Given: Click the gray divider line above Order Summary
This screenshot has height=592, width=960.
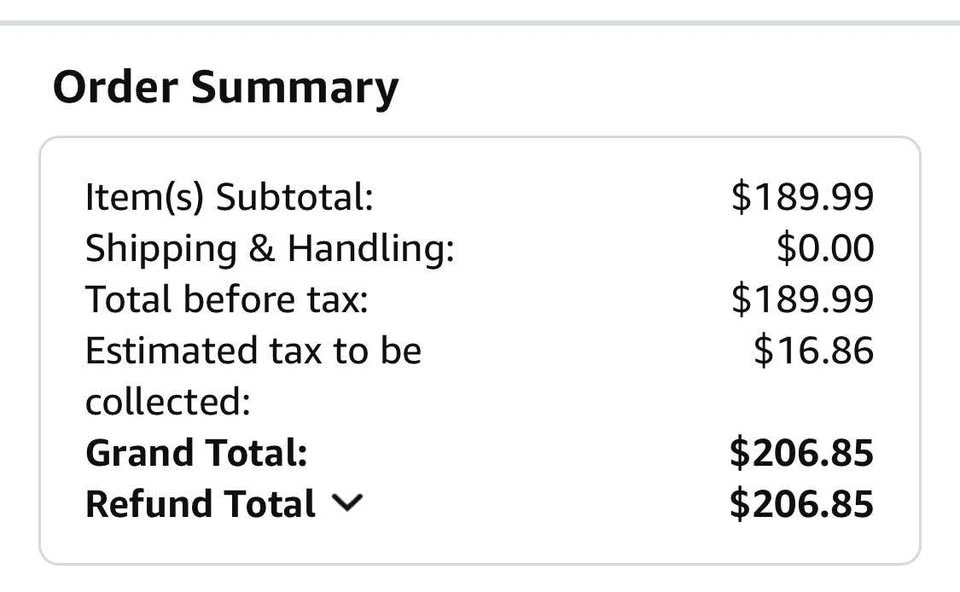Looking at the screenshot, I should (480, 22).
